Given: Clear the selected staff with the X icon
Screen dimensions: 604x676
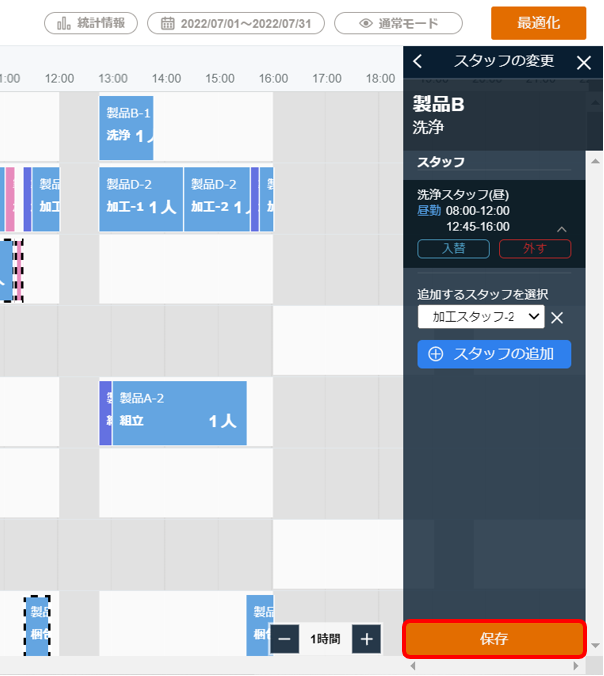Looking at the screenshot, I should [557, 318].
